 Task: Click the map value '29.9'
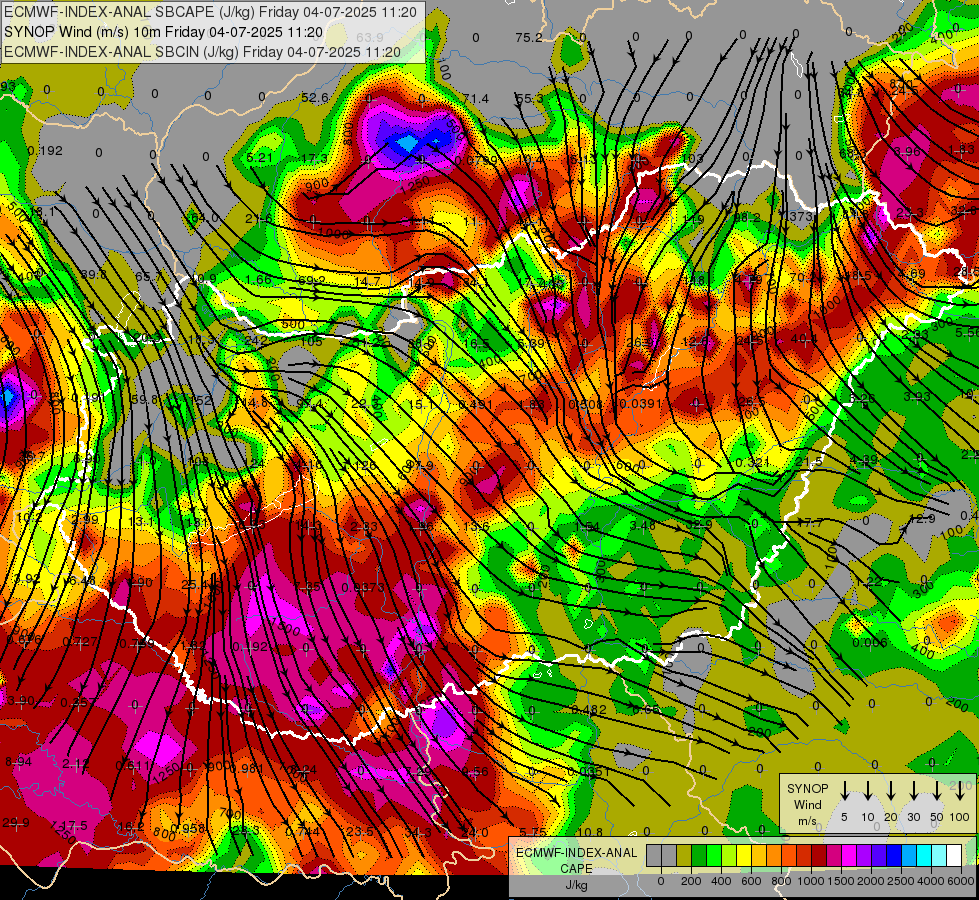click(16, 823)
